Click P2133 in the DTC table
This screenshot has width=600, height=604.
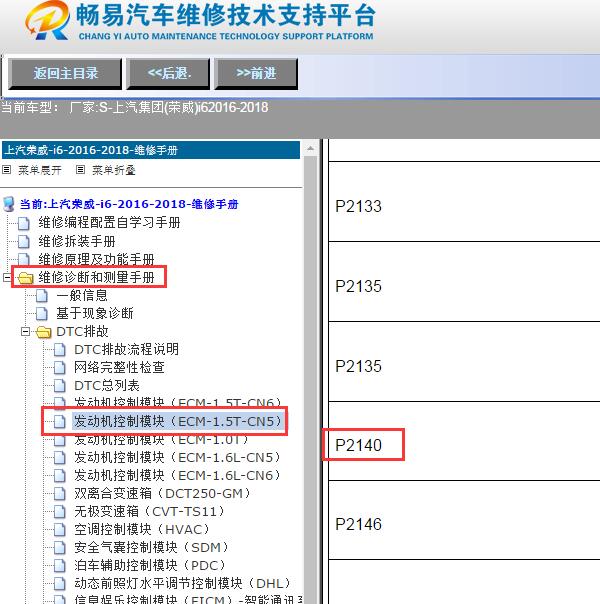[x=359, y=206]
